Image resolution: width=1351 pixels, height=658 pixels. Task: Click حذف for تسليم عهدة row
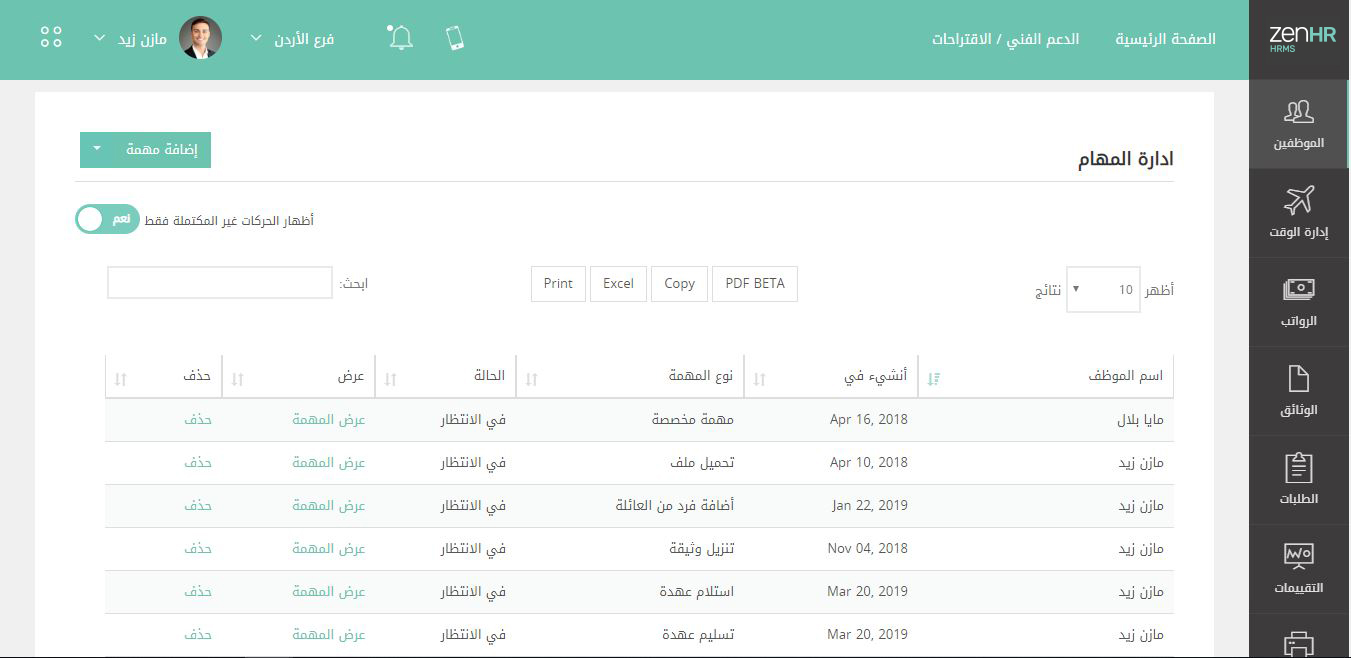tap(198, 635)
